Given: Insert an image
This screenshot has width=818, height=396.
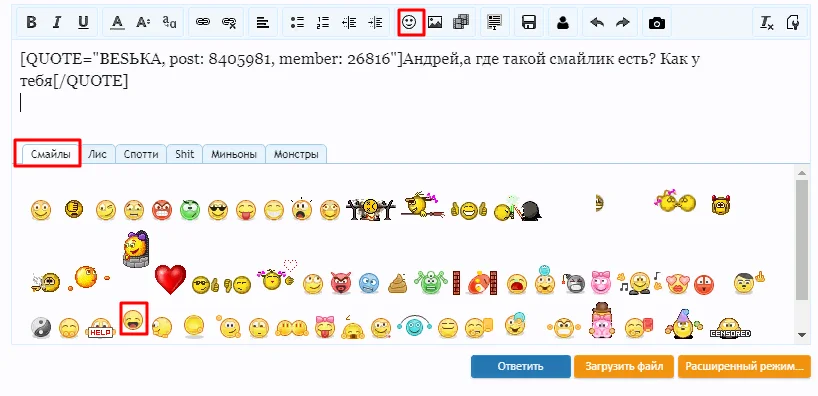Looking at the screenshot, I should point(435,22).
